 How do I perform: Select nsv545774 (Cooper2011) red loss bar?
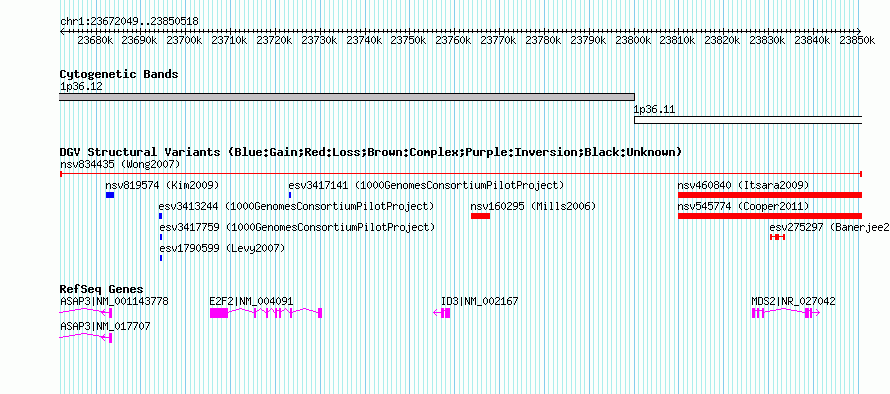770,216
